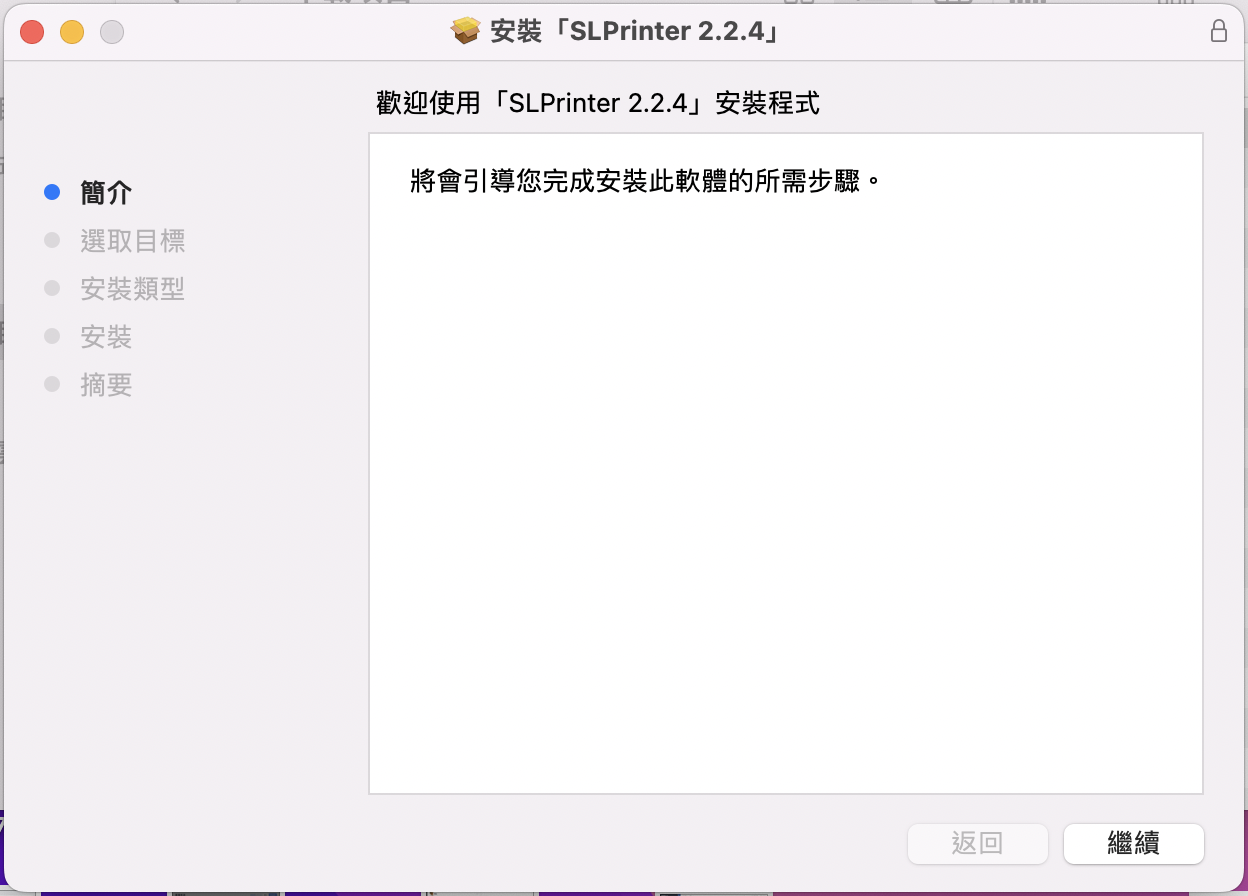The width and height of the screenshot is (1248, 896).
Task: Select the 選取目標 step in sidebar
Action: click(x=132, y=241)
